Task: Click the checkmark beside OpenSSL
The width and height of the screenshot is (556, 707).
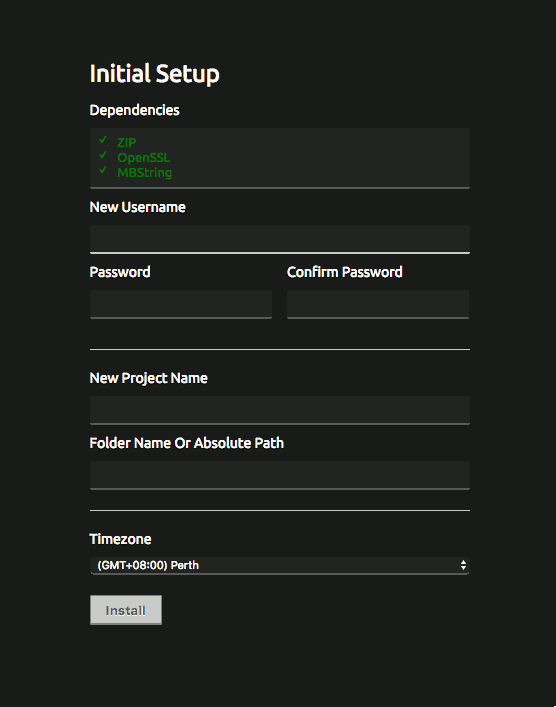Action: pyautogui.click(x=103, y=155)
